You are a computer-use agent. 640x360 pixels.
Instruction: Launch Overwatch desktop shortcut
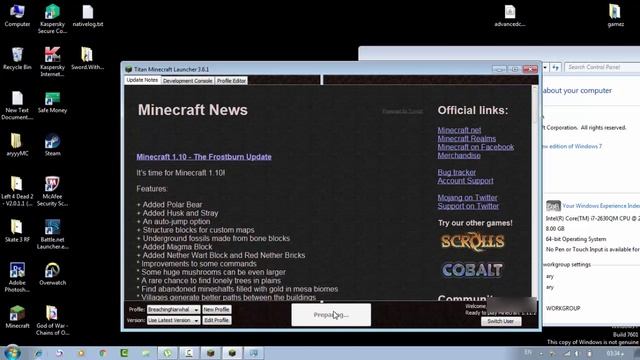tap(52, 274)
